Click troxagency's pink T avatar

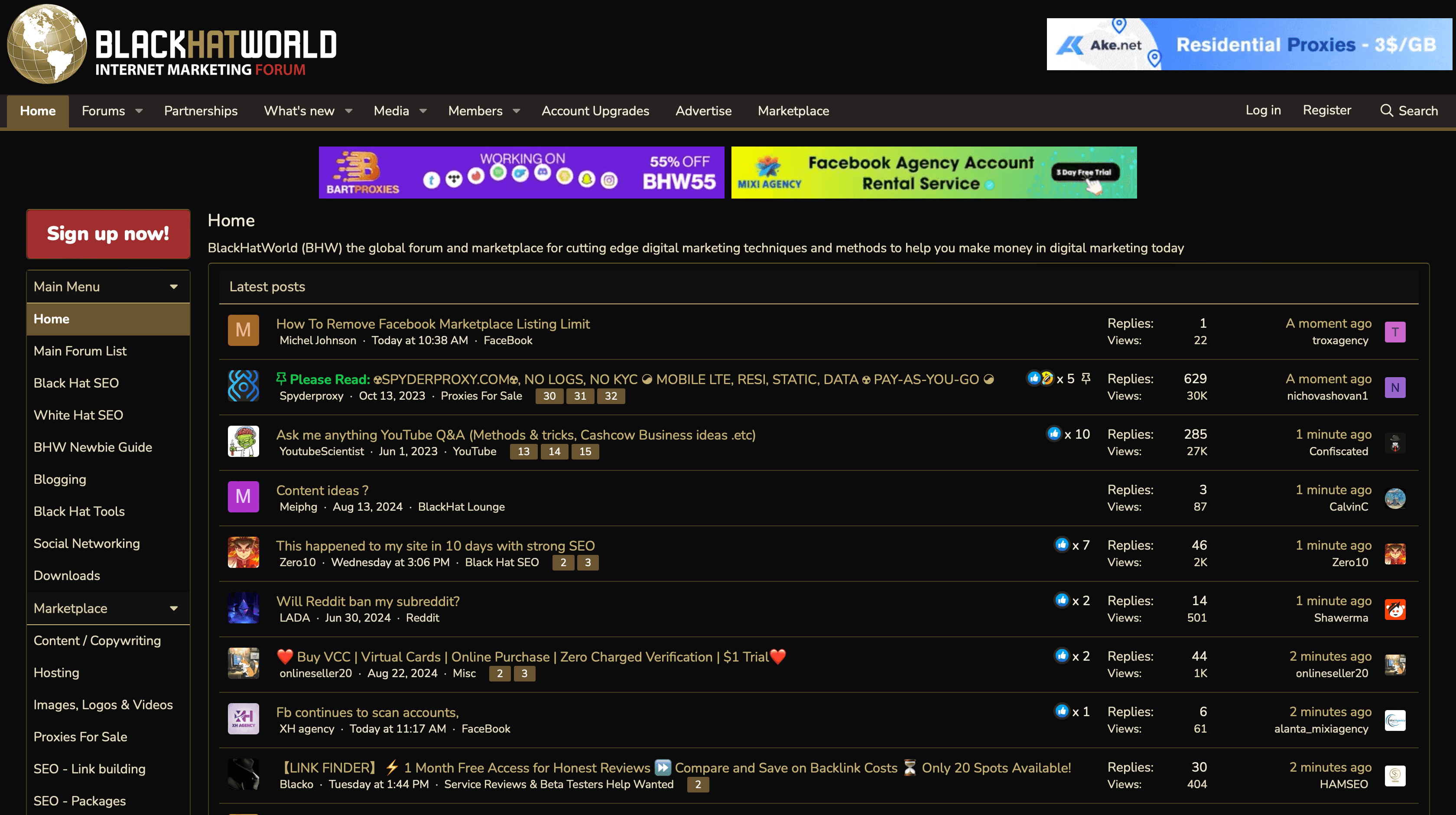pos(1395,332)
